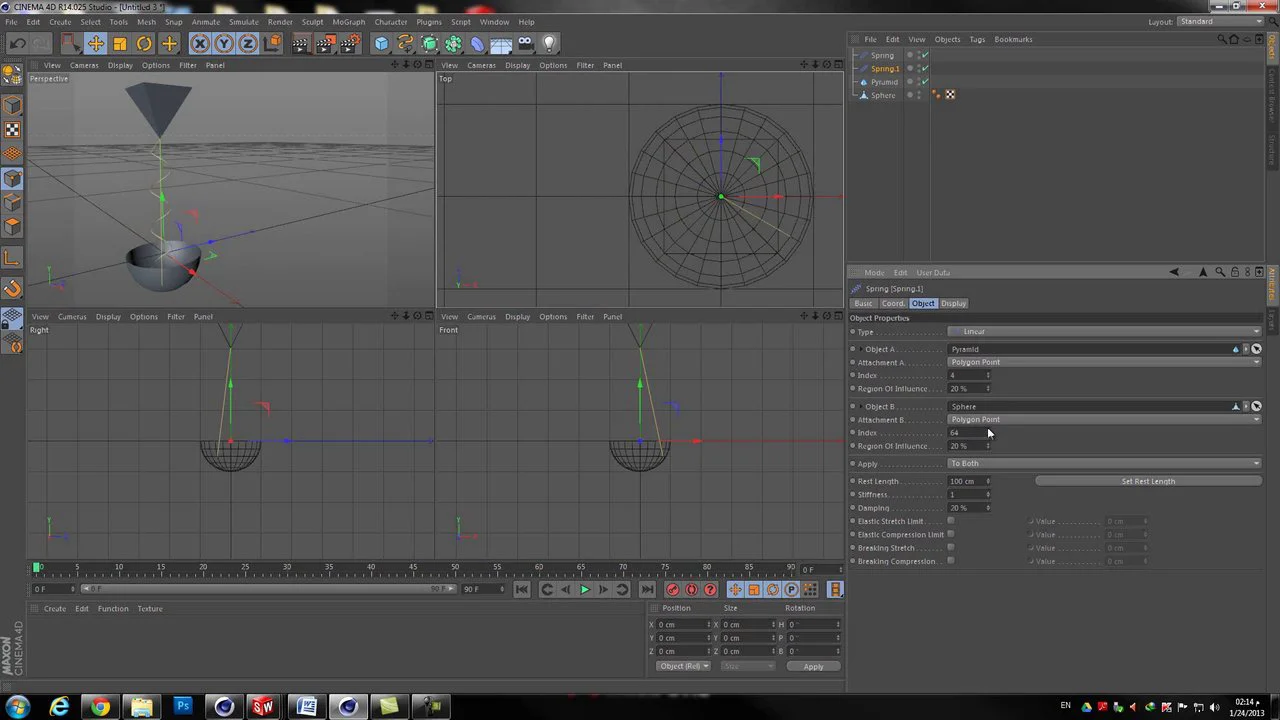Click Render Active View clapperboard icon
Image resolution: width=1280 pixels, height=720 pixels.
click(301, 43)
